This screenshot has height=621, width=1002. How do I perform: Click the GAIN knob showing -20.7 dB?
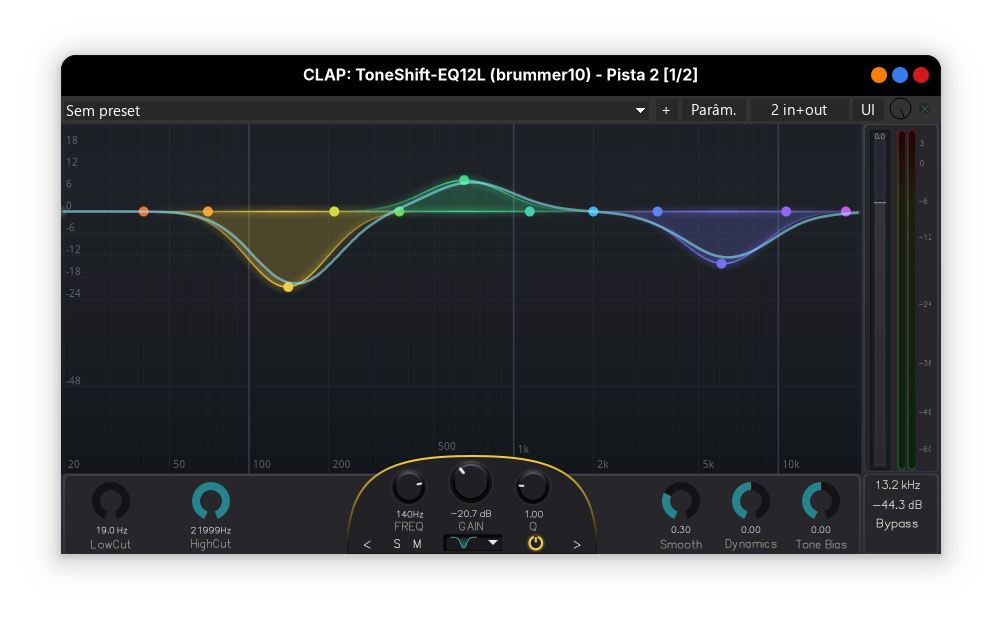[471, 483]
